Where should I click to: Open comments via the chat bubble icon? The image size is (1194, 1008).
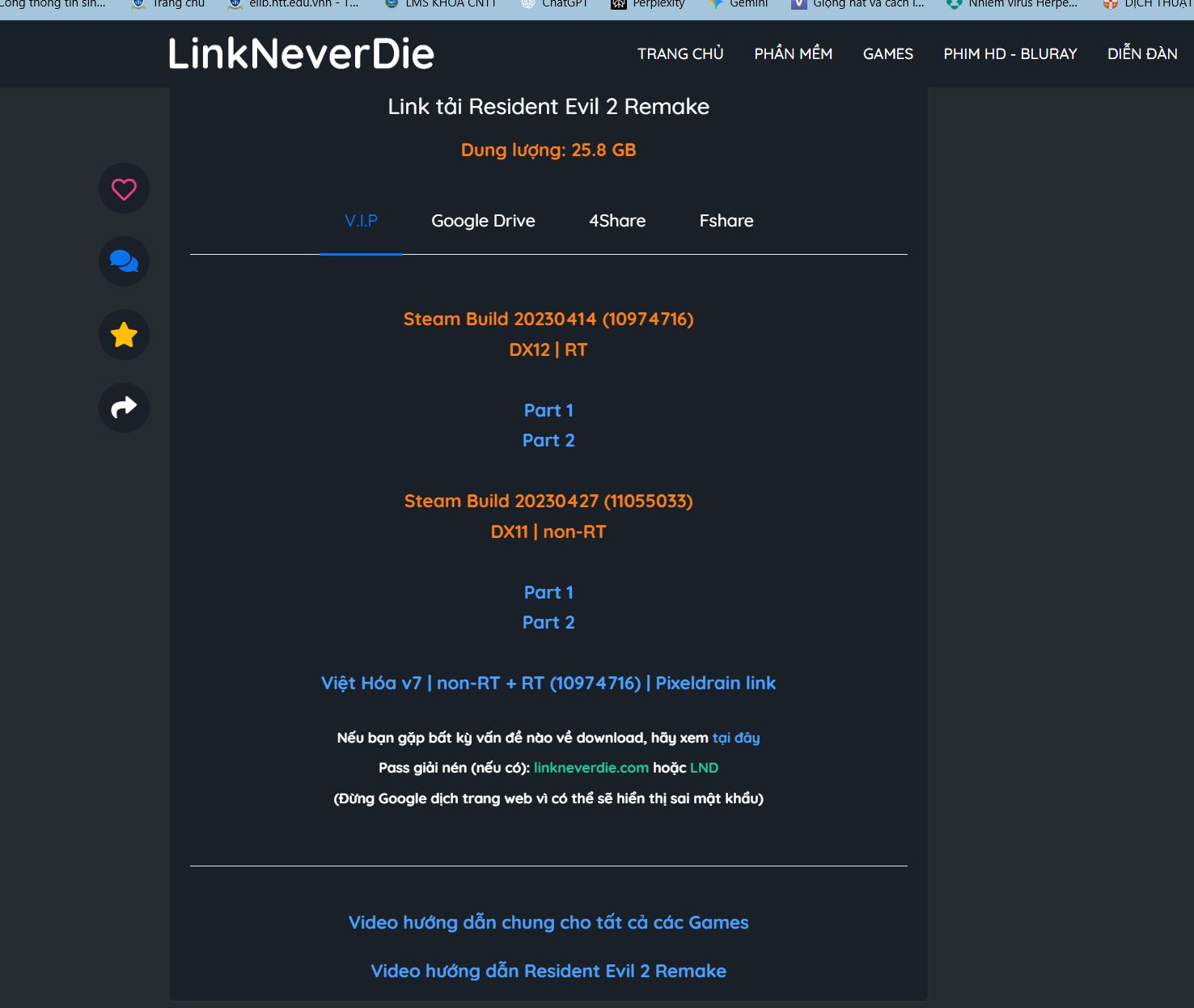pyautogui.click(x=124, y=261)
